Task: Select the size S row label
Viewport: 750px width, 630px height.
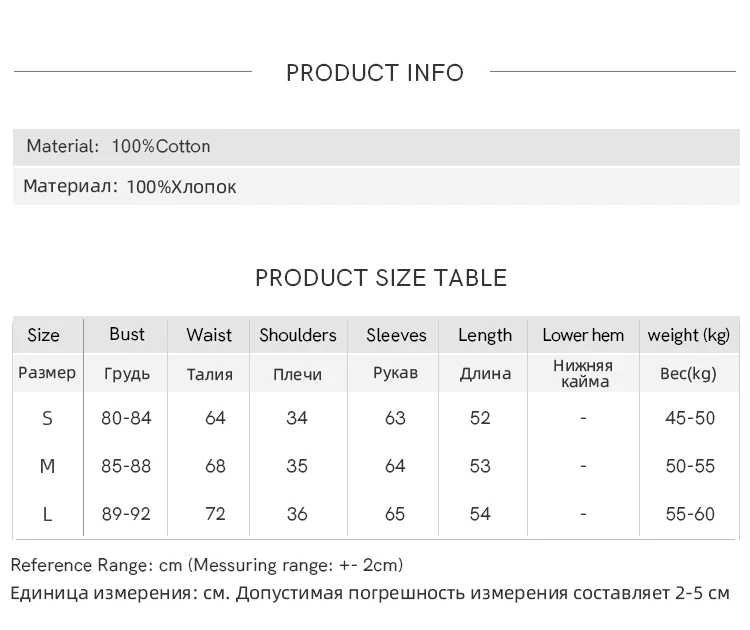Action: [x=47, y=418]
